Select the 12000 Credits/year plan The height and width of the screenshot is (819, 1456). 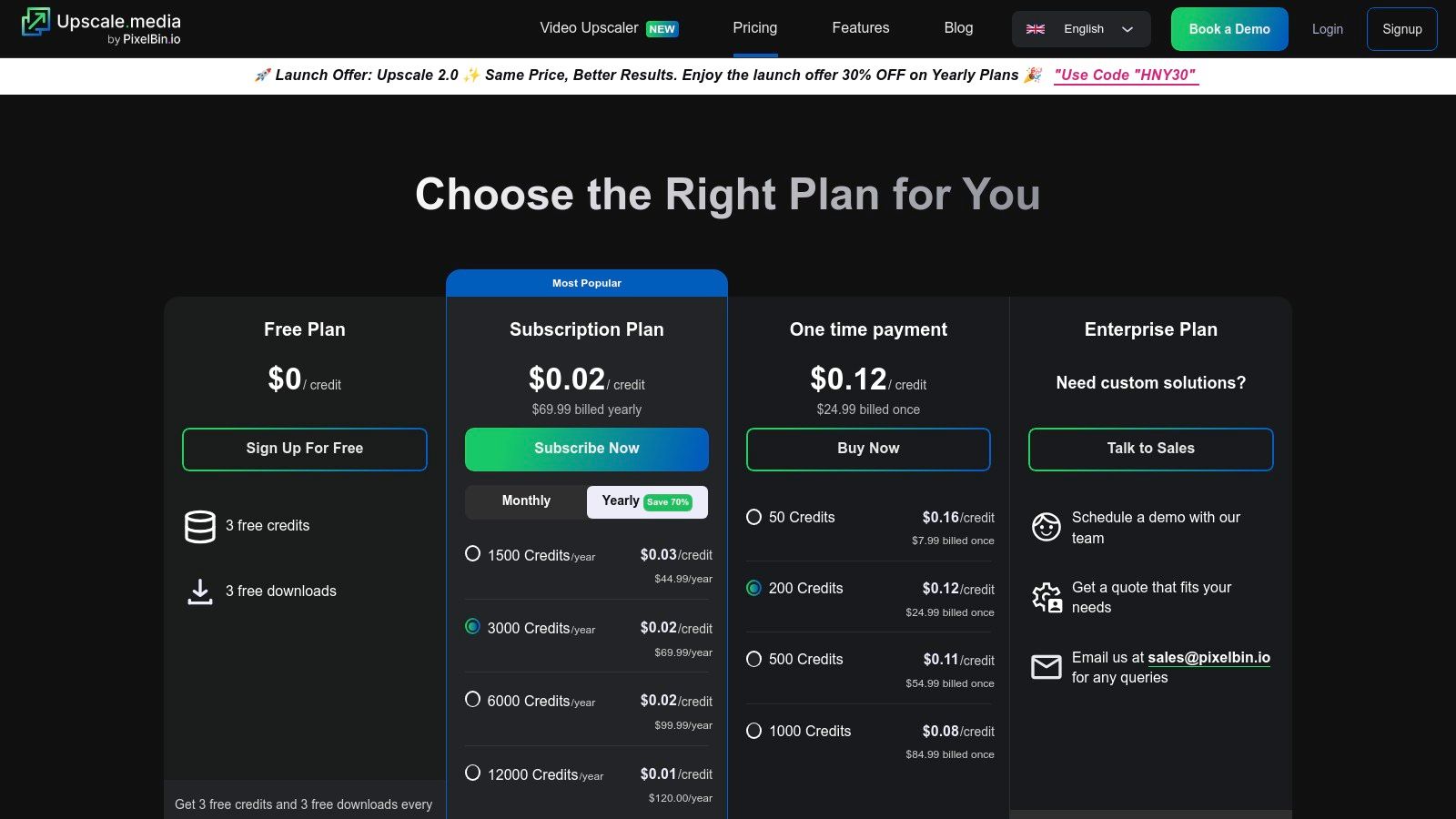473,773
